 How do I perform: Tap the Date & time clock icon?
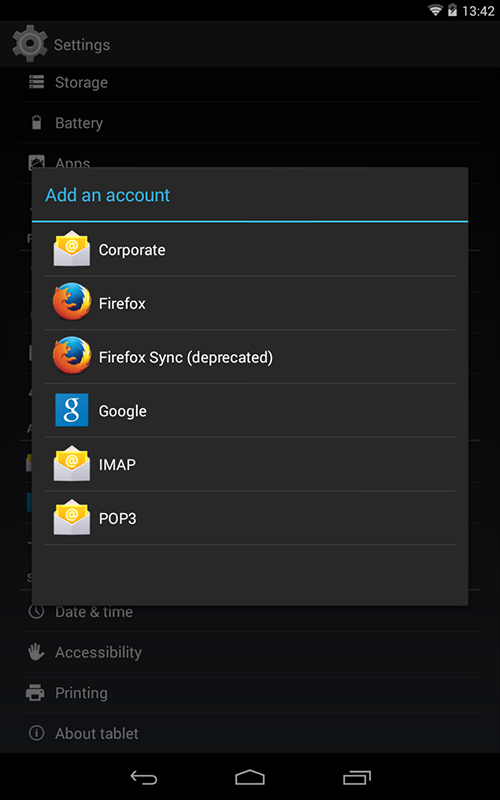pyautogui.click(x=36, y=611)
